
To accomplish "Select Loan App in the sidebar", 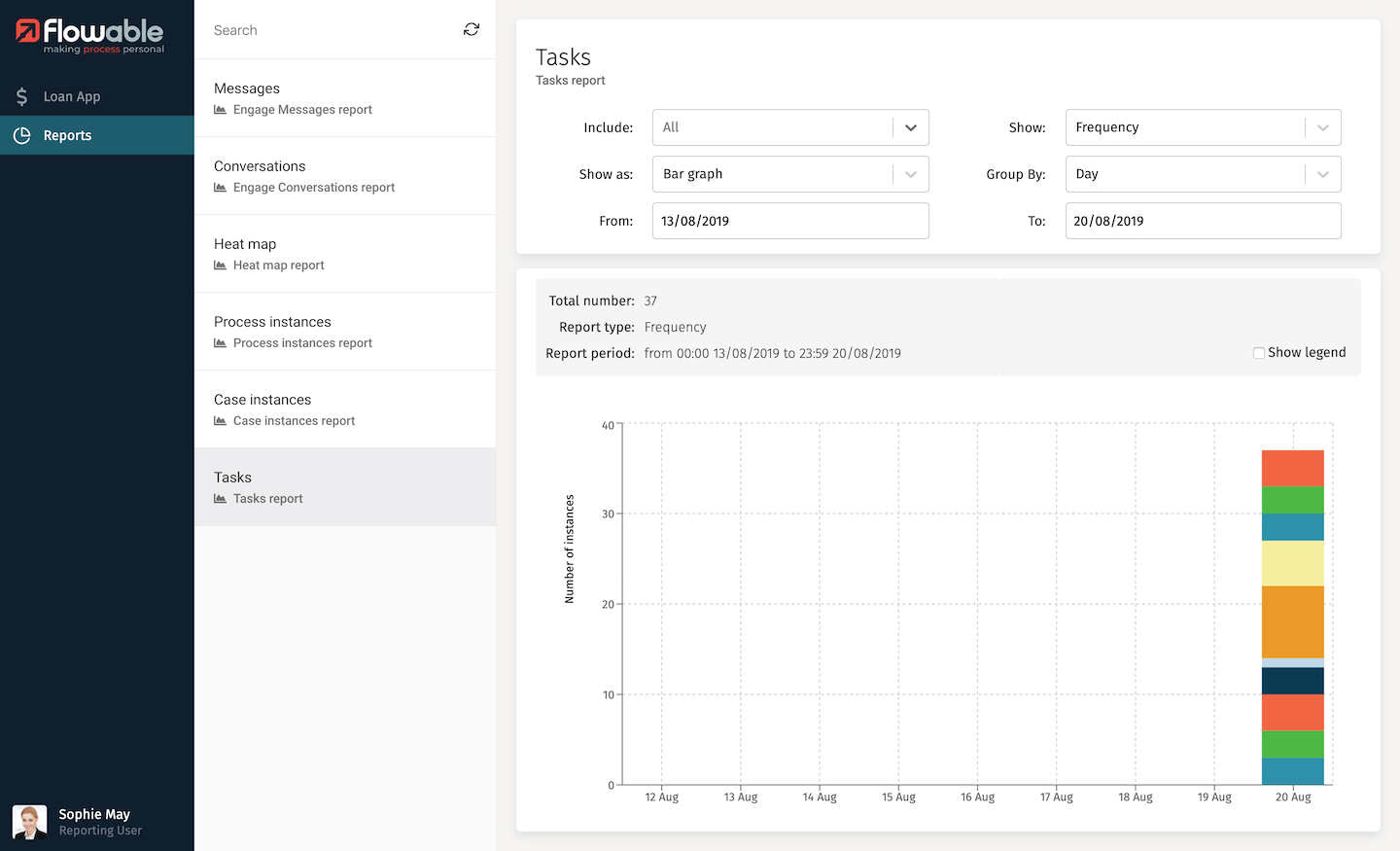I will tap(69, 96).
